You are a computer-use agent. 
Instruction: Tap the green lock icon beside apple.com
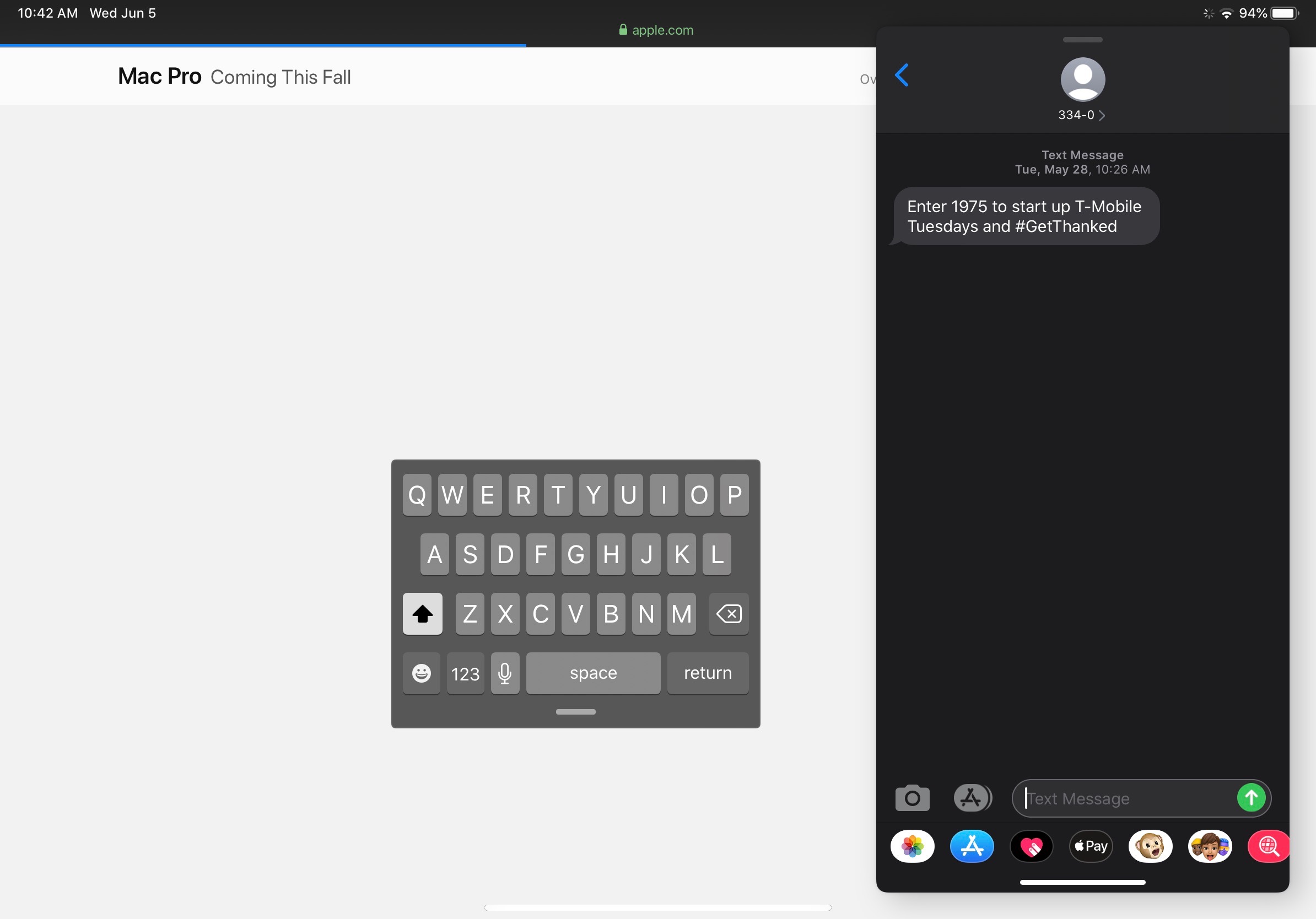[x=623, y=30]
